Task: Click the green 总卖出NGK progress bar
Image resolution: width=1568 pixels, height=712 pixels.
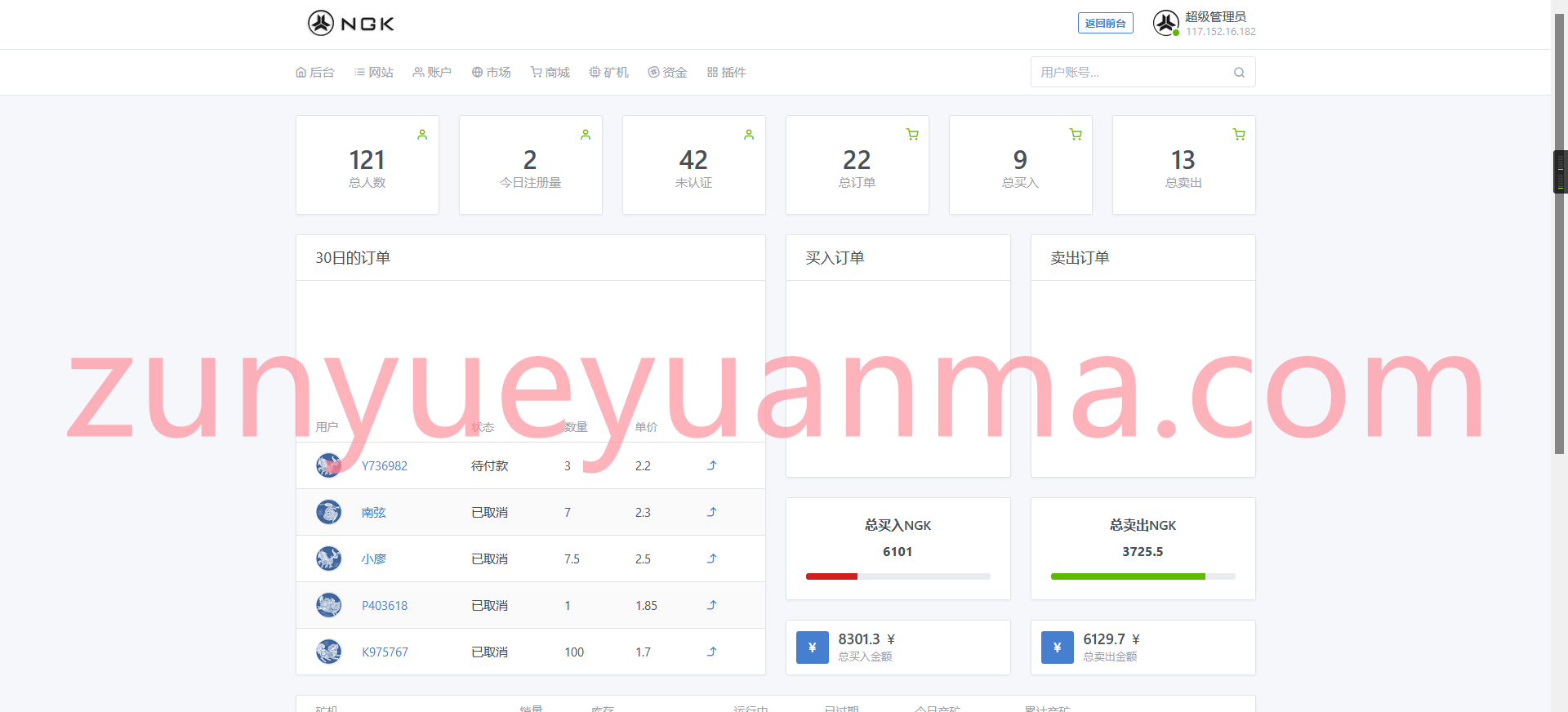Action: click(1128, 576)
